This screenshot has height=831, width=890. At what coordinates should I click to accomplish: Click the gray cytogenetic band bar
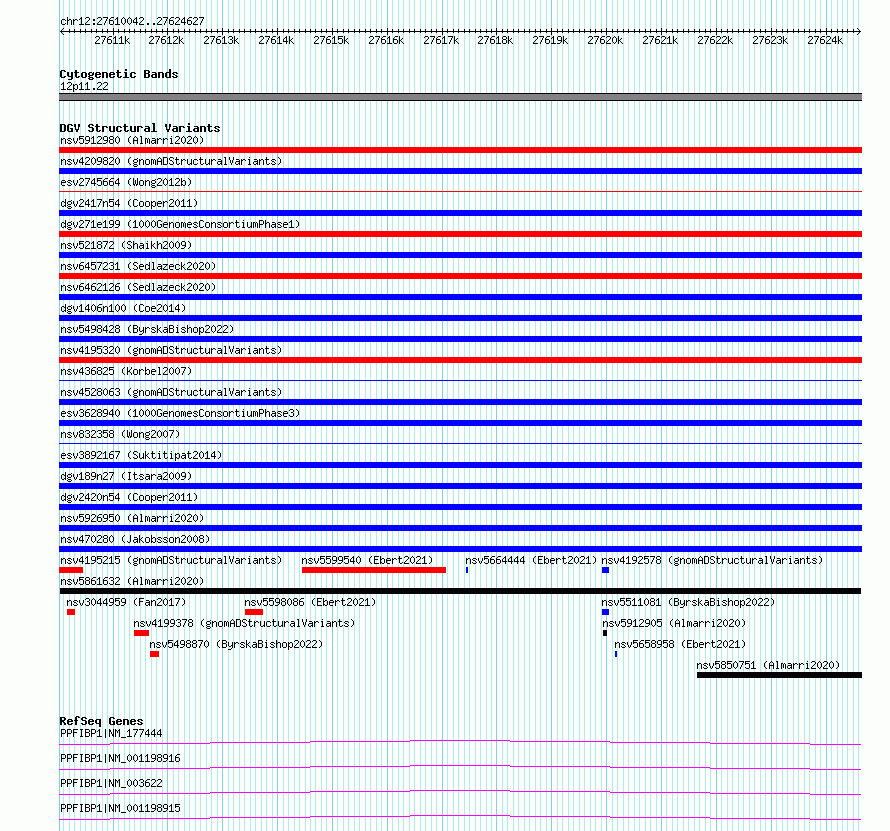(x=460, y=97)
